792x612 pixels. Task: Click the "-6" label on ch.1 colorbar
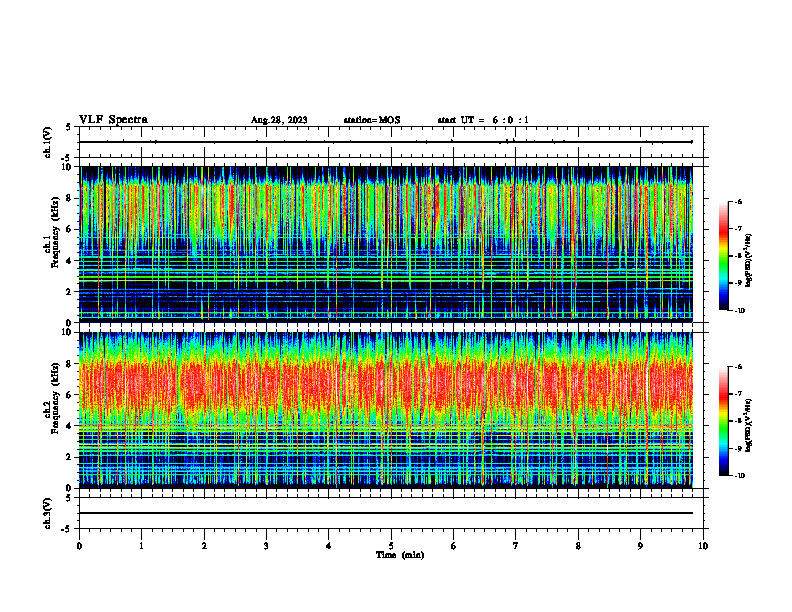tap(738, 201)
